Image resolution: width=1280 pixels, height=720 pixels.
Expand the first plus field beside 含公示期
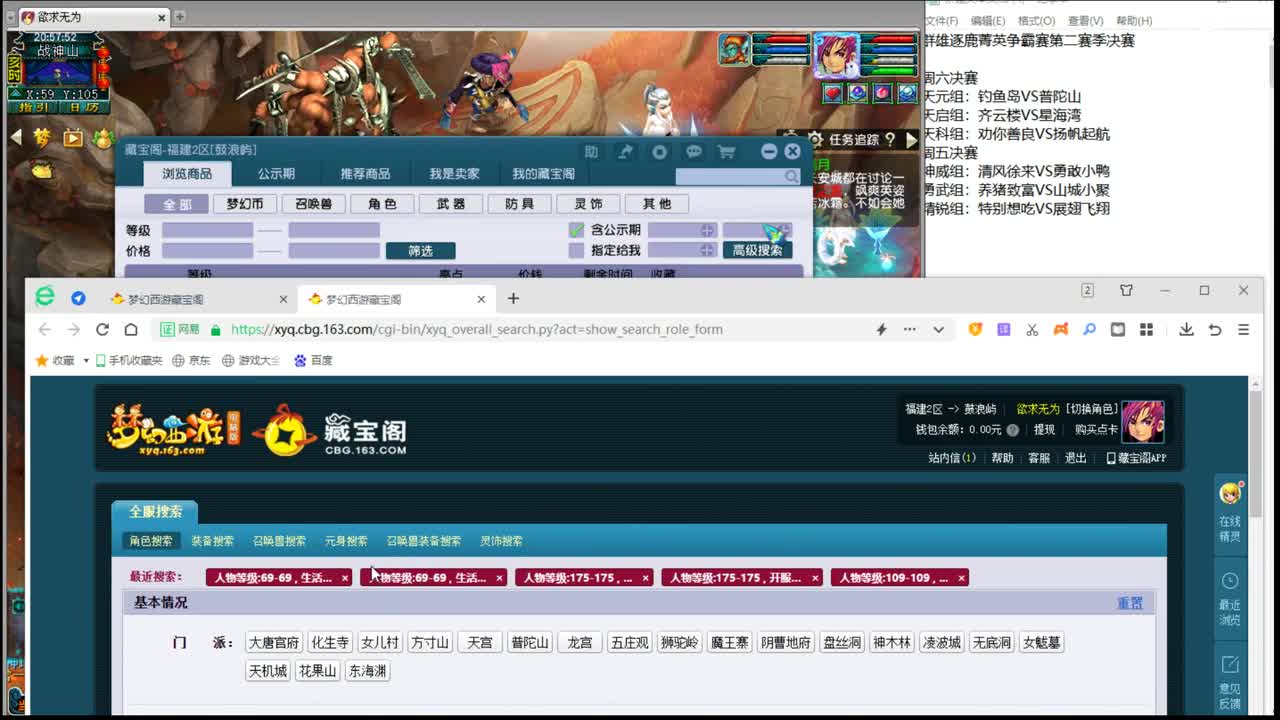click(707, 230)
